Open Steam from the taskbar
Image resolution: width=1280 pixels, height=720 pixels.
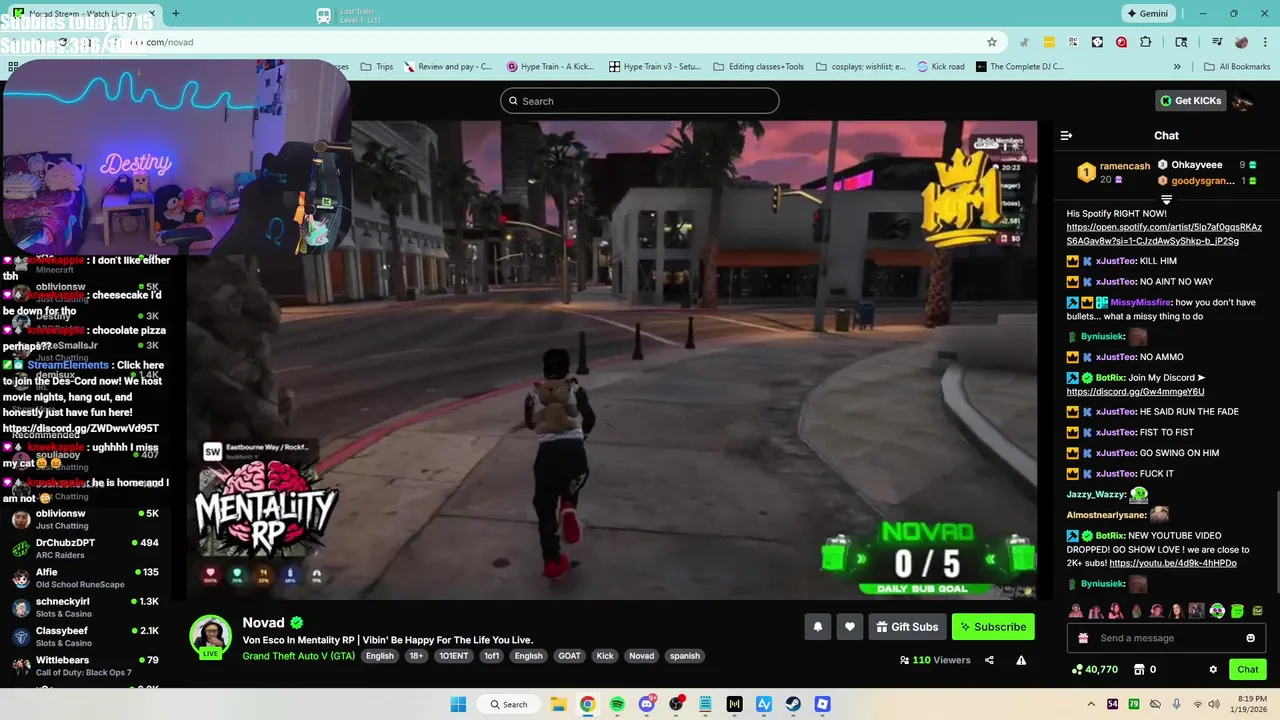click(x=793, y=704)
